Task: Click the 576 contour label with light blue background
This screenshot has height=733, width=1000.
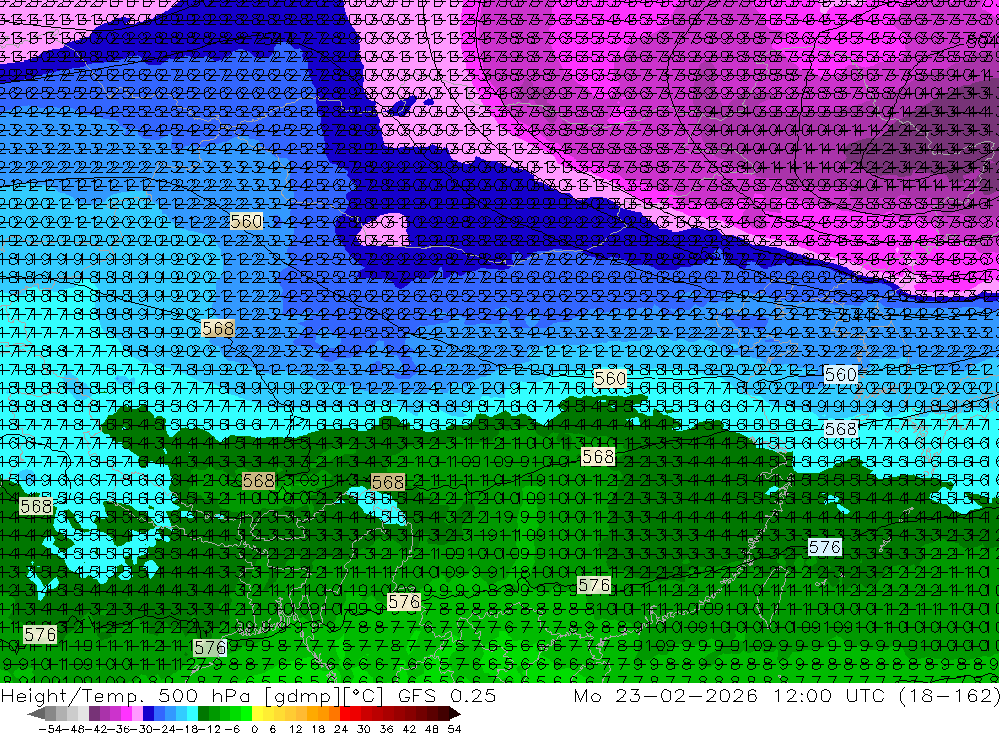Action: pos(825,547)
